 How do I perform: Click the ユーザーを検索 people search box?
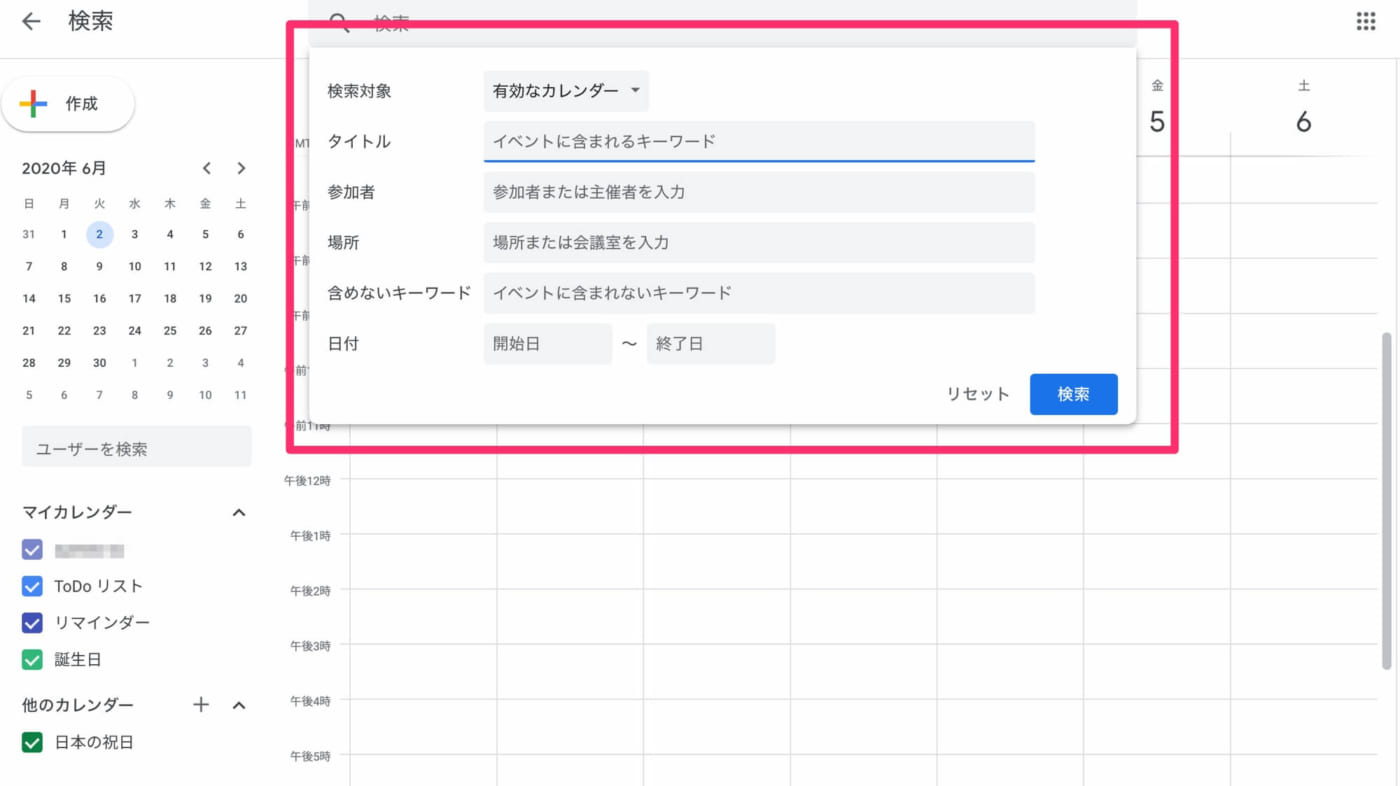[137, 449]
